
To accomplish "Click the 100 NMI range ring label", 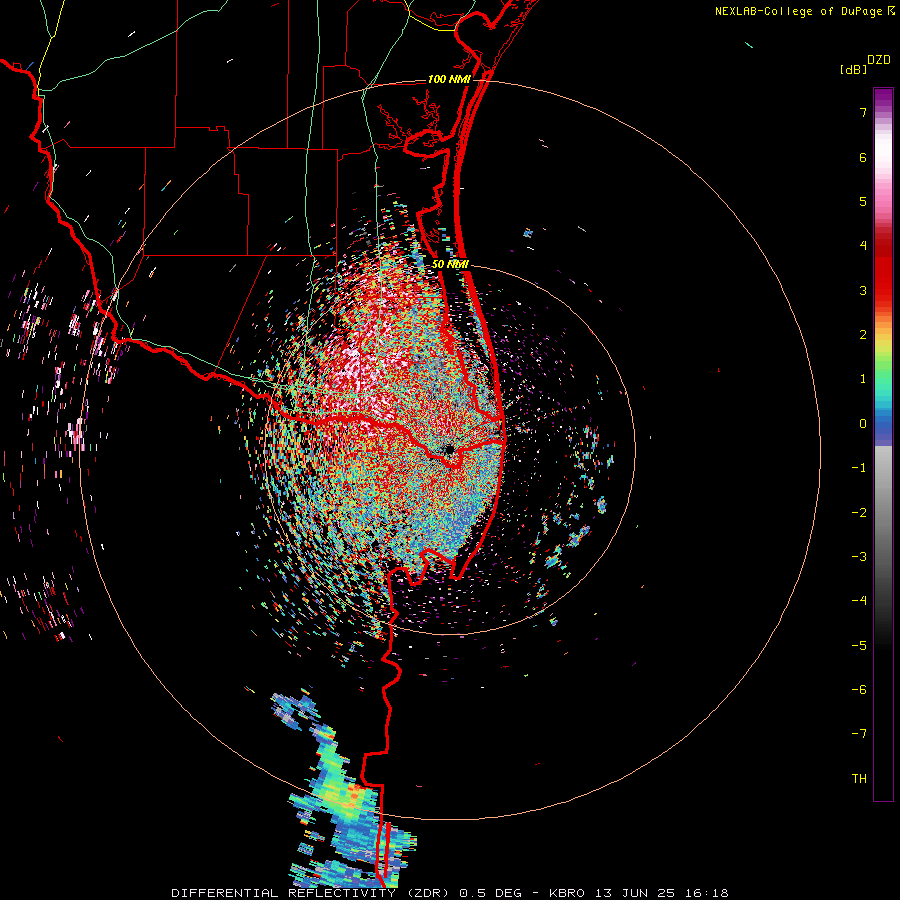I will pyautogui.click(x=449, y=79).
